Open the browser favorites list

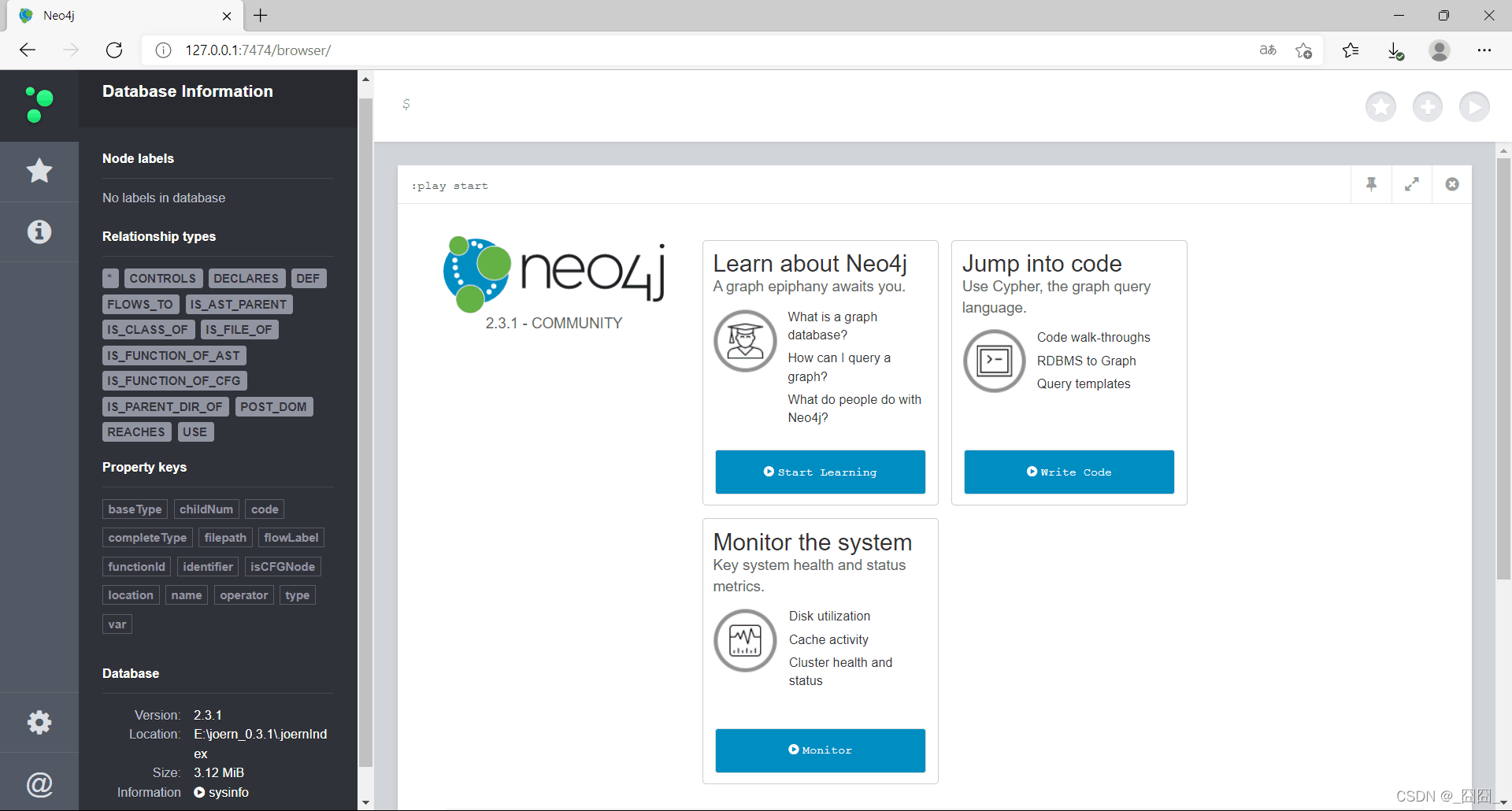tap(1351, 50)
